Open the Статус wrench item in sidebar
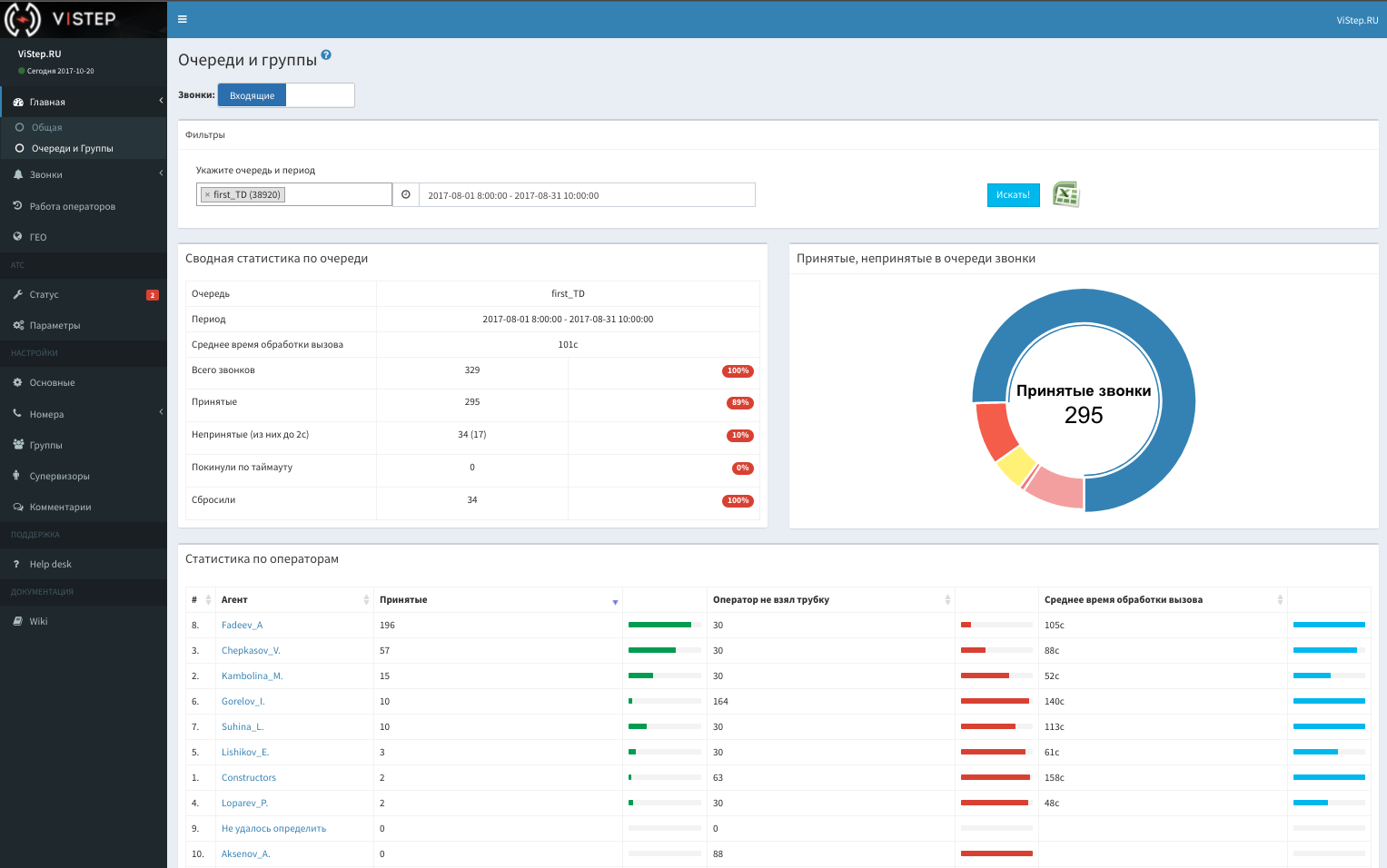The image size is (1387, 868). point(44,294)
